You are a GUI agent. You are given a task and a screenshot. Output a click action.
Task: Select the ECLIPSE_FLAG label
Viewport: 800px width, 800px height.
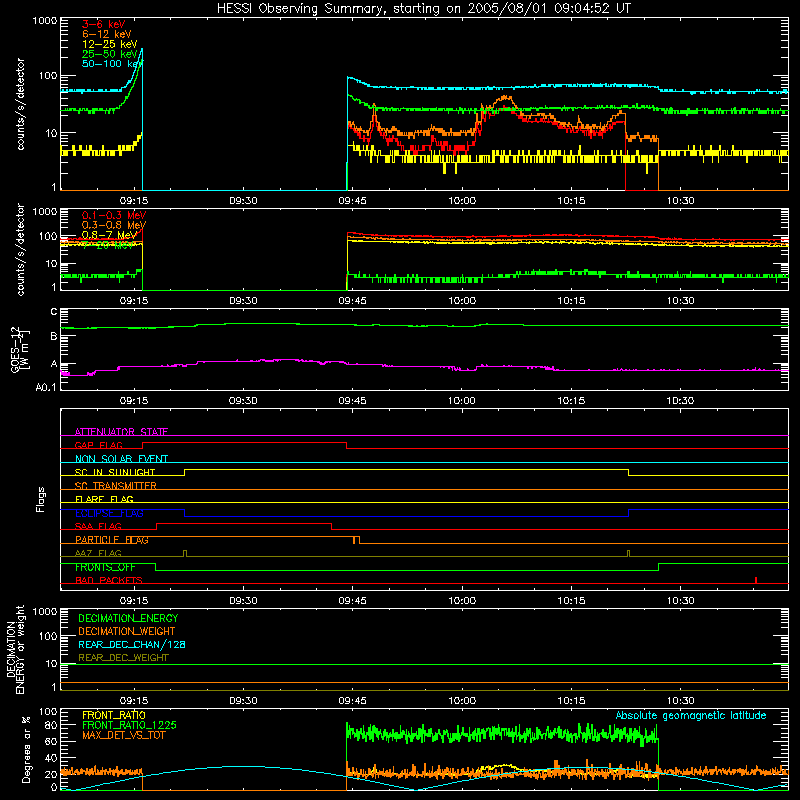pos(109,513)
